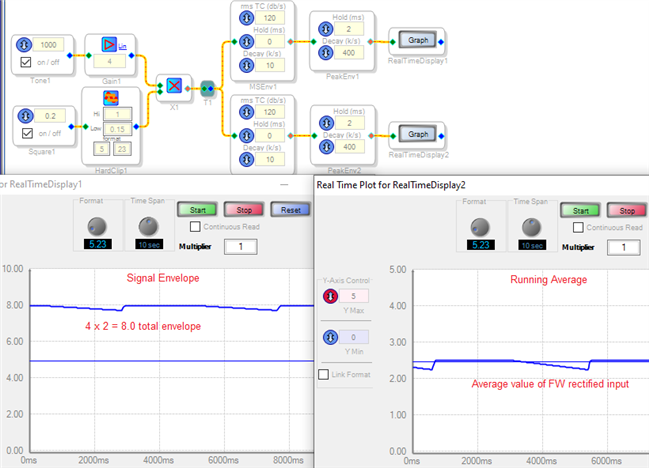Click HardClip1 Low field showing 0.15
The image size is (649, 468).
[x=118, y=129]
